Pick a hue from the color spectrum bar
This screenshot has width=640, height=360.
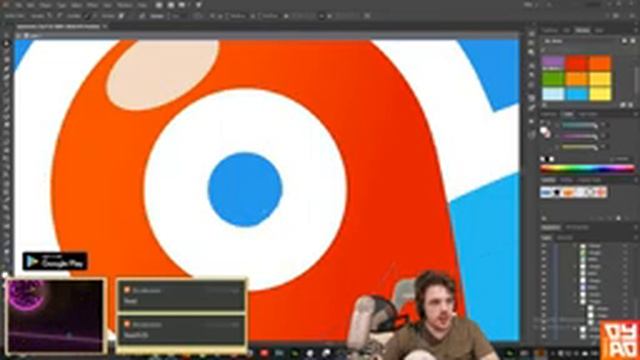[587, 168]
